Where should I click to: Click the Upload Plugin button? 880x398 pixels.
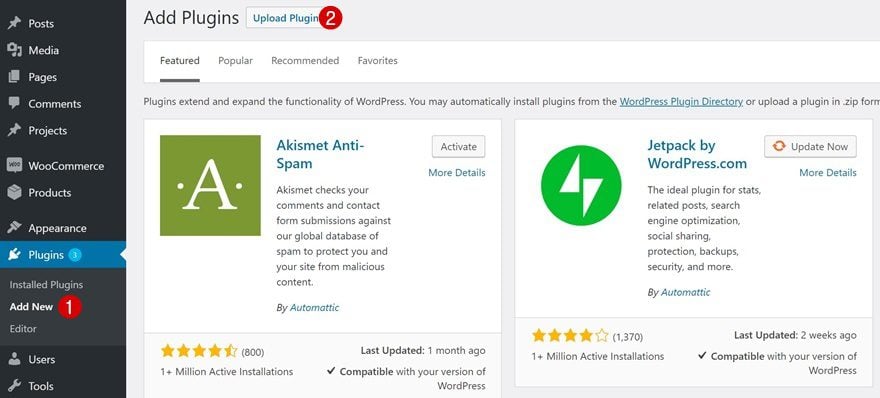[x=286, y=18]
